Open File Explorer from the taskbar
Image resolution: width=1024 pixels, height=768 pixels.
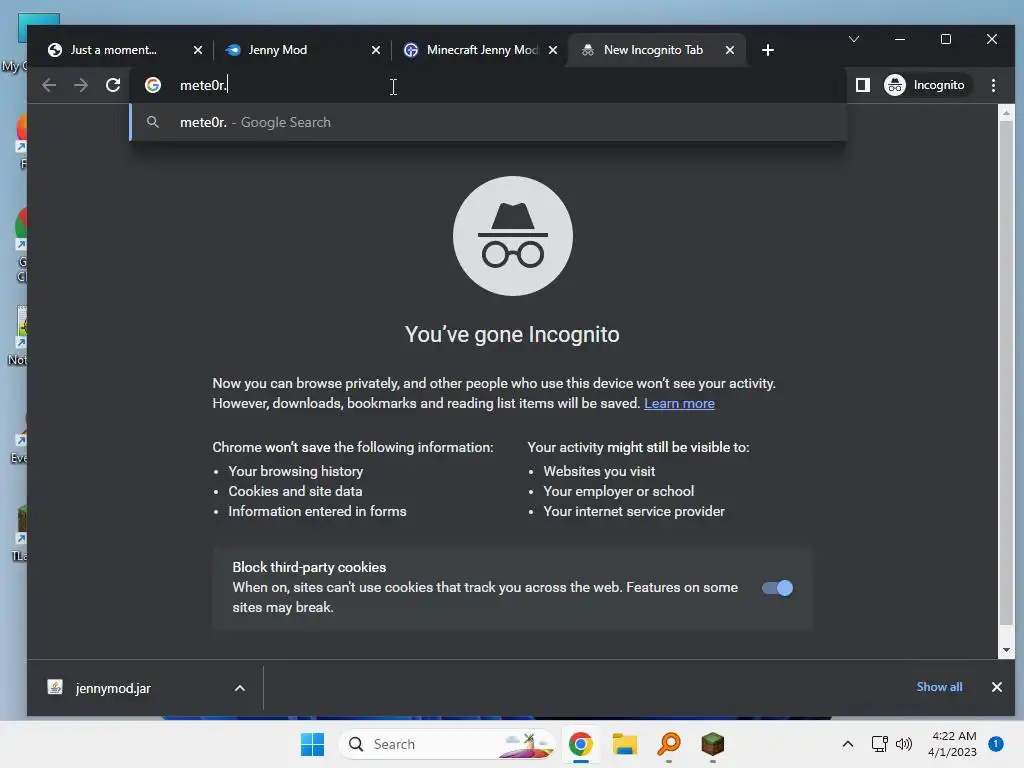coord(625,744)
